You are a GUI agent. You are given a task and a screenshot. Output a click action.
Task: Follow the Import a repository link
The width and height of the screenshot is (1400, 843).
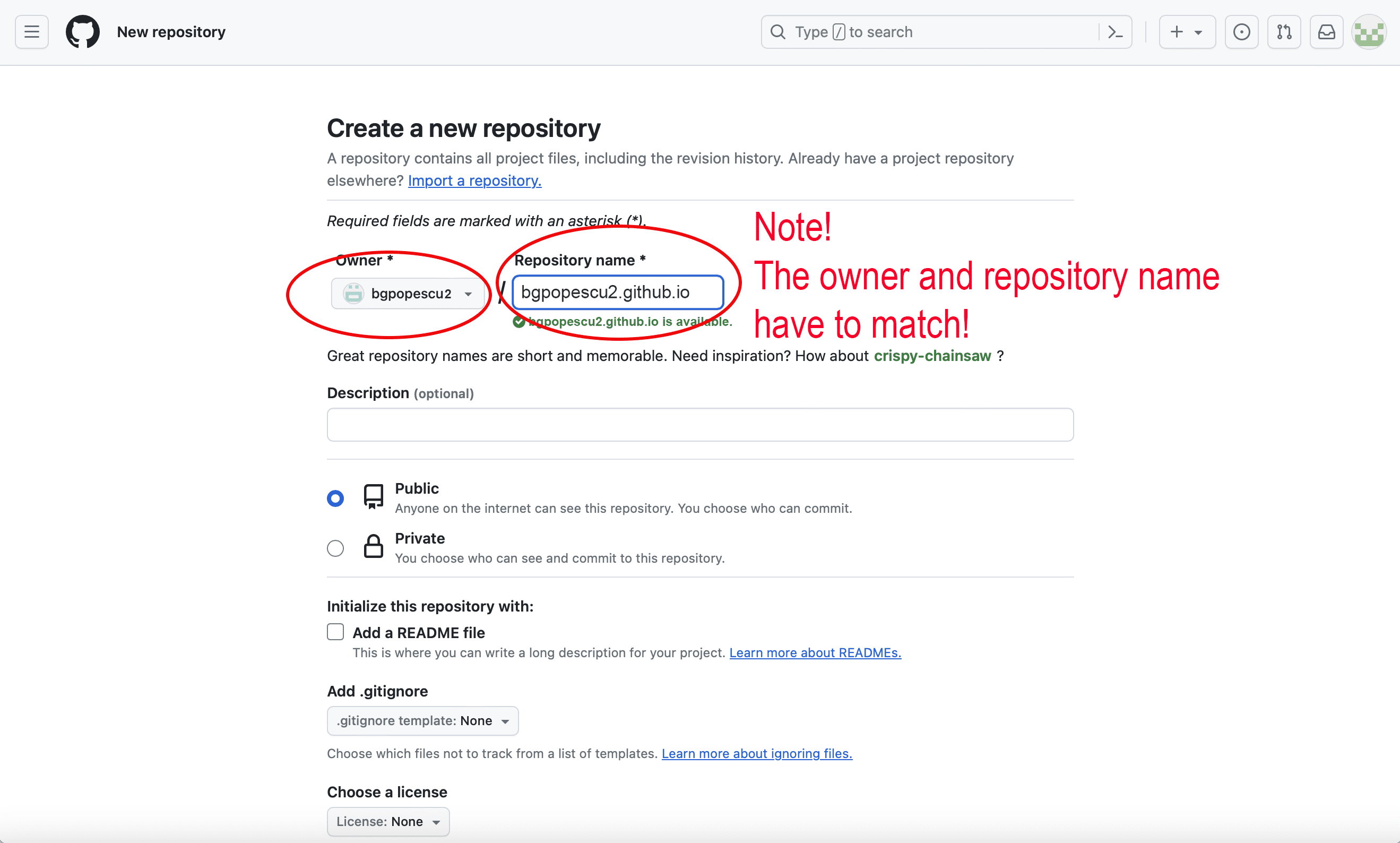tap(474, 180)
